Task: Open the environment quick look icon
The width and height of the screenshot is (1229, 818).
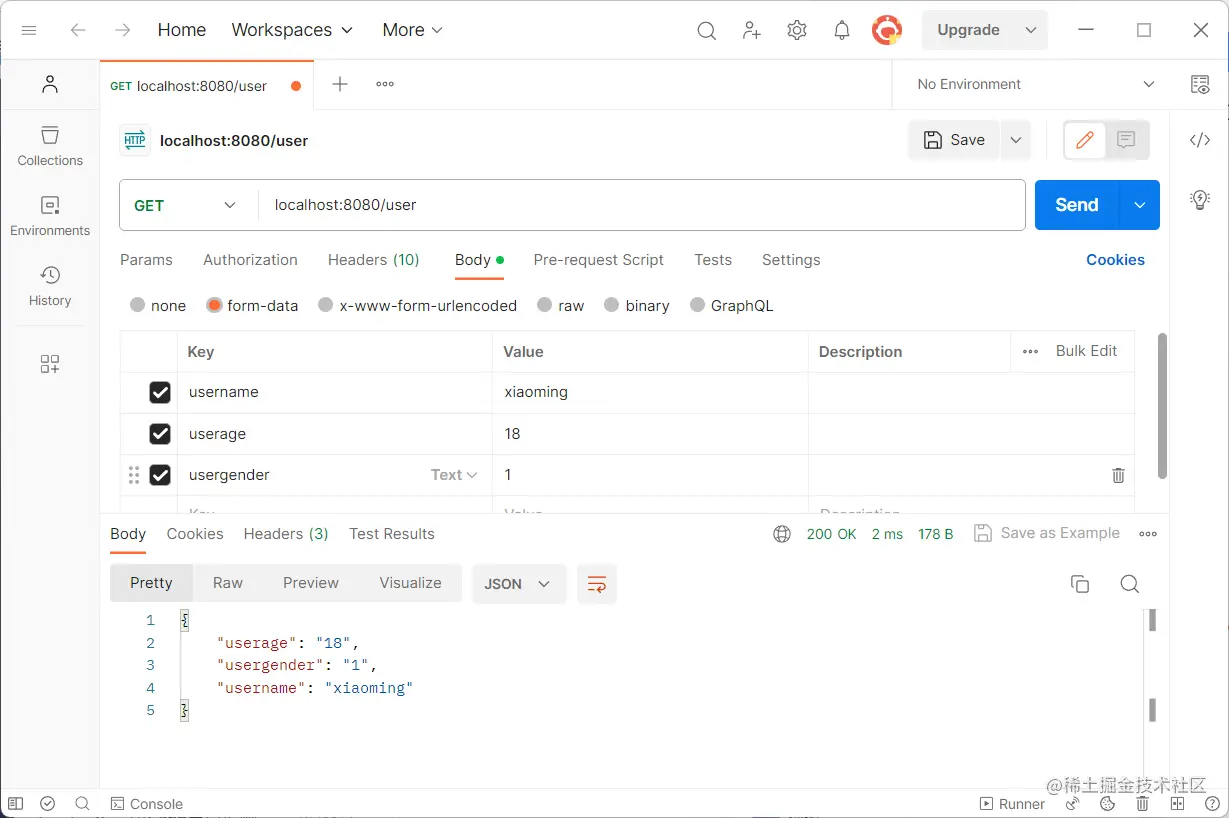Action: pyautogui.click(x=1200, y=84)
